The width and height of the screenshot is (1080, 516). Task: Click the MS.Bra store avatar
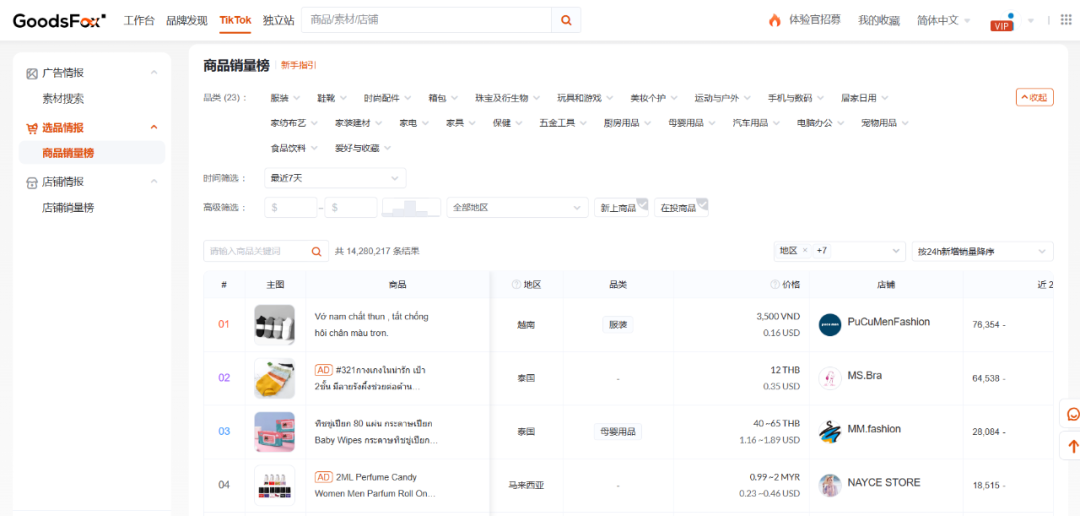click(830, 378)
